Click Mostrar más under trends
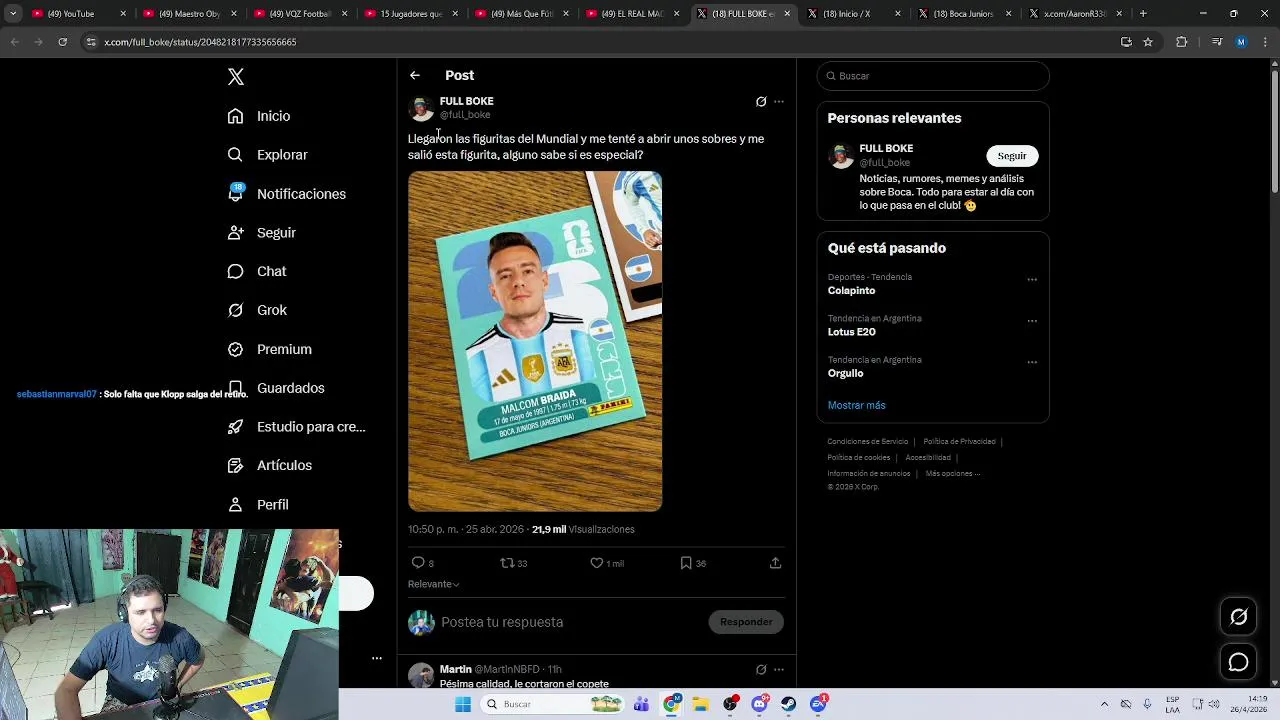Viewport: 1280px width, 720px height. click(856, 405)
